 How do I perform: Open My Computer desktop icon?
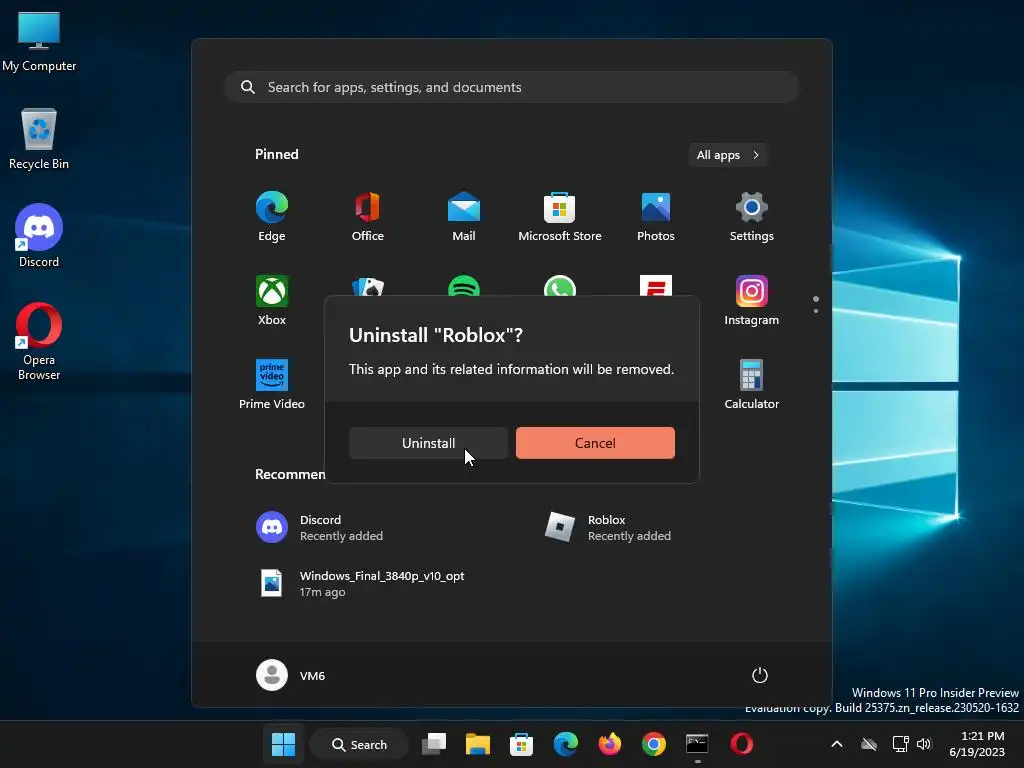39,40
